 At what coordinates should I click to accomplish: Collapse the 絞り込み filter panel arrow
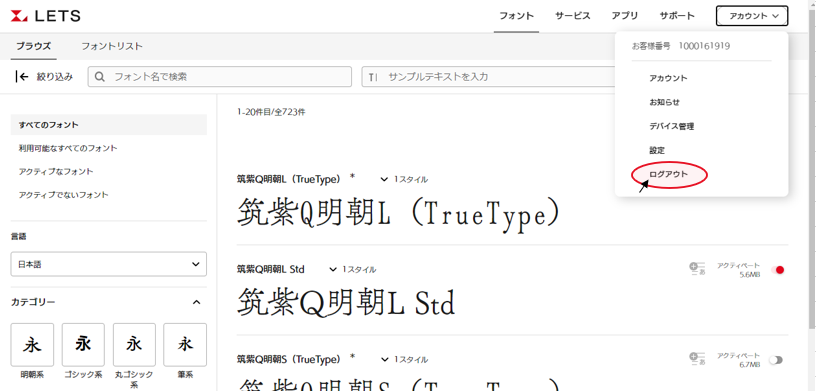pos(22,77)
